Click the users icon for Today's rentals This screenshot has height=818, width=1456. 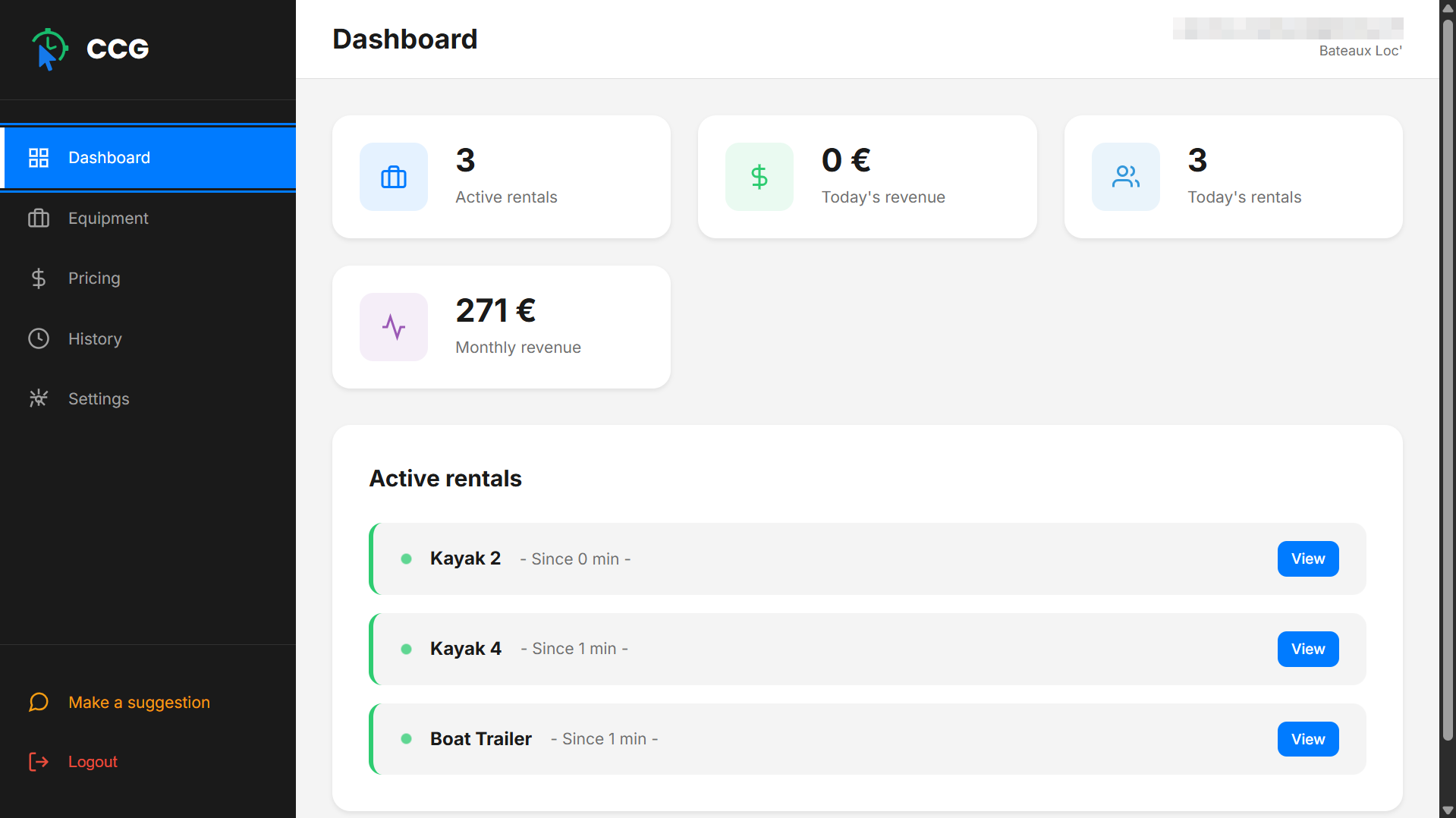1126,177
